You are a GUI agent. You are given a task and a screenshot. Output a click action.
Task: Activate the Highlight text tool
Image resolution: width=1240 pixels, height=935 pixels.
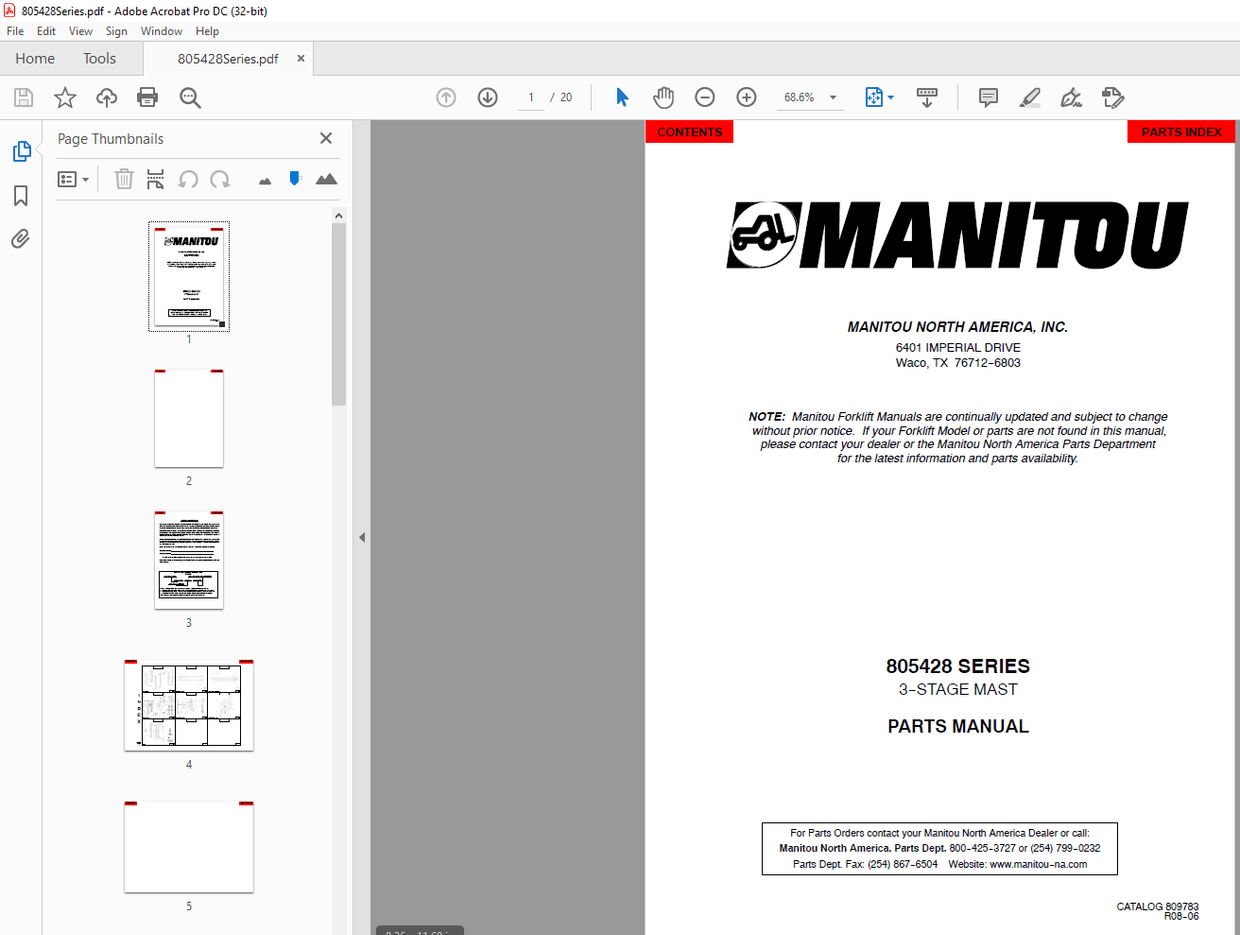[1029, 97]
